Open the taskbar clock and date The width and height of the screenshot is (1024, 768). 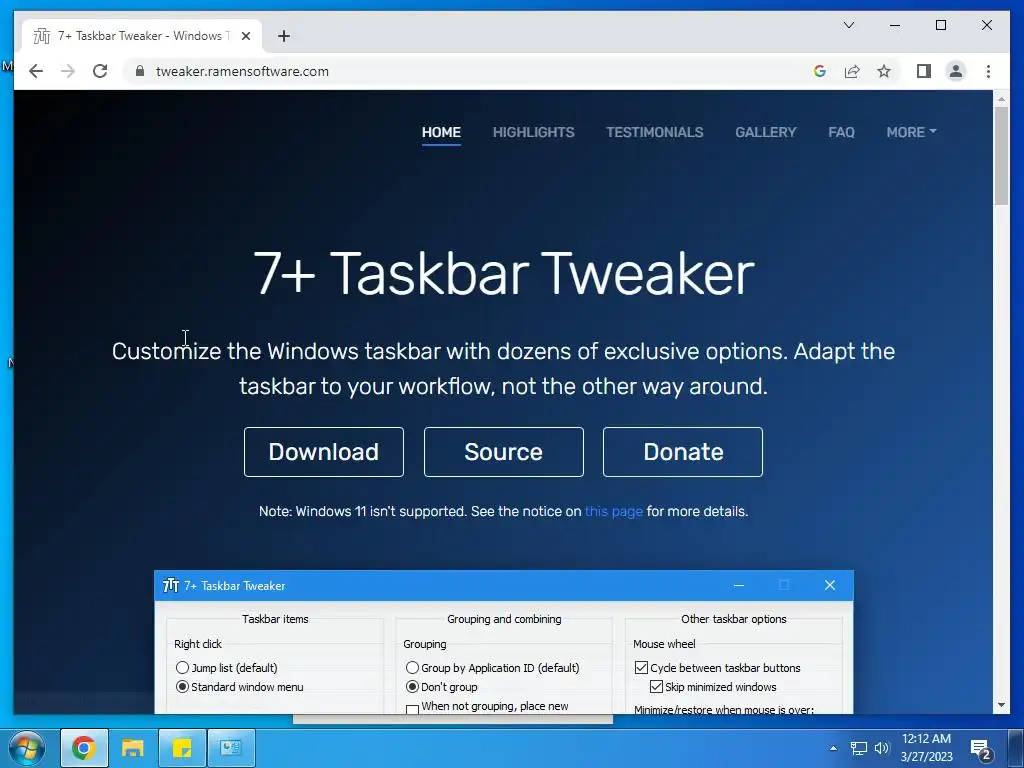(927, 748)
